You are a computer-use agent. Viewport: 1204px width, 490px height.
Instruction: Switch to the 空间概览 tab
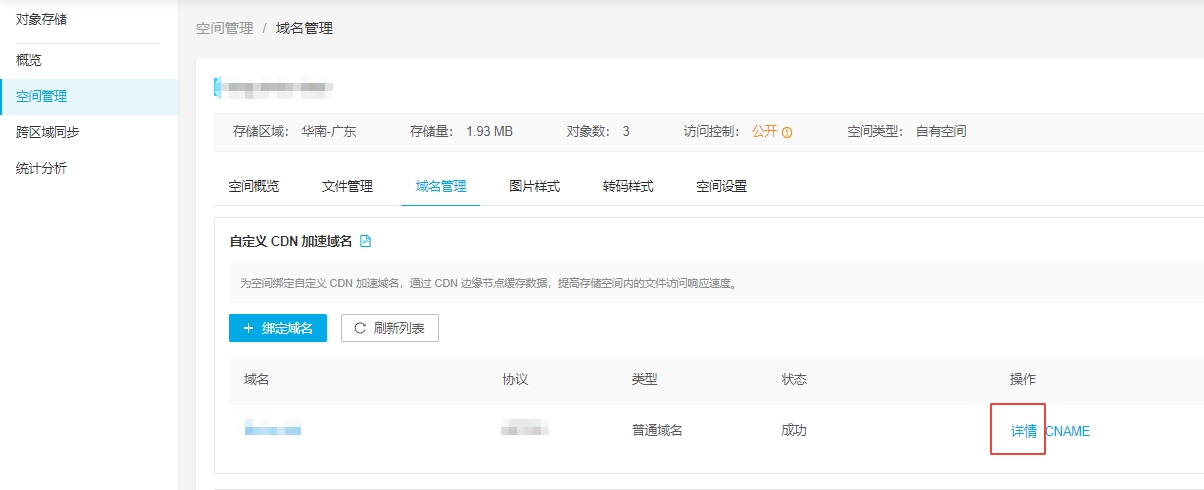click(254, 186)
